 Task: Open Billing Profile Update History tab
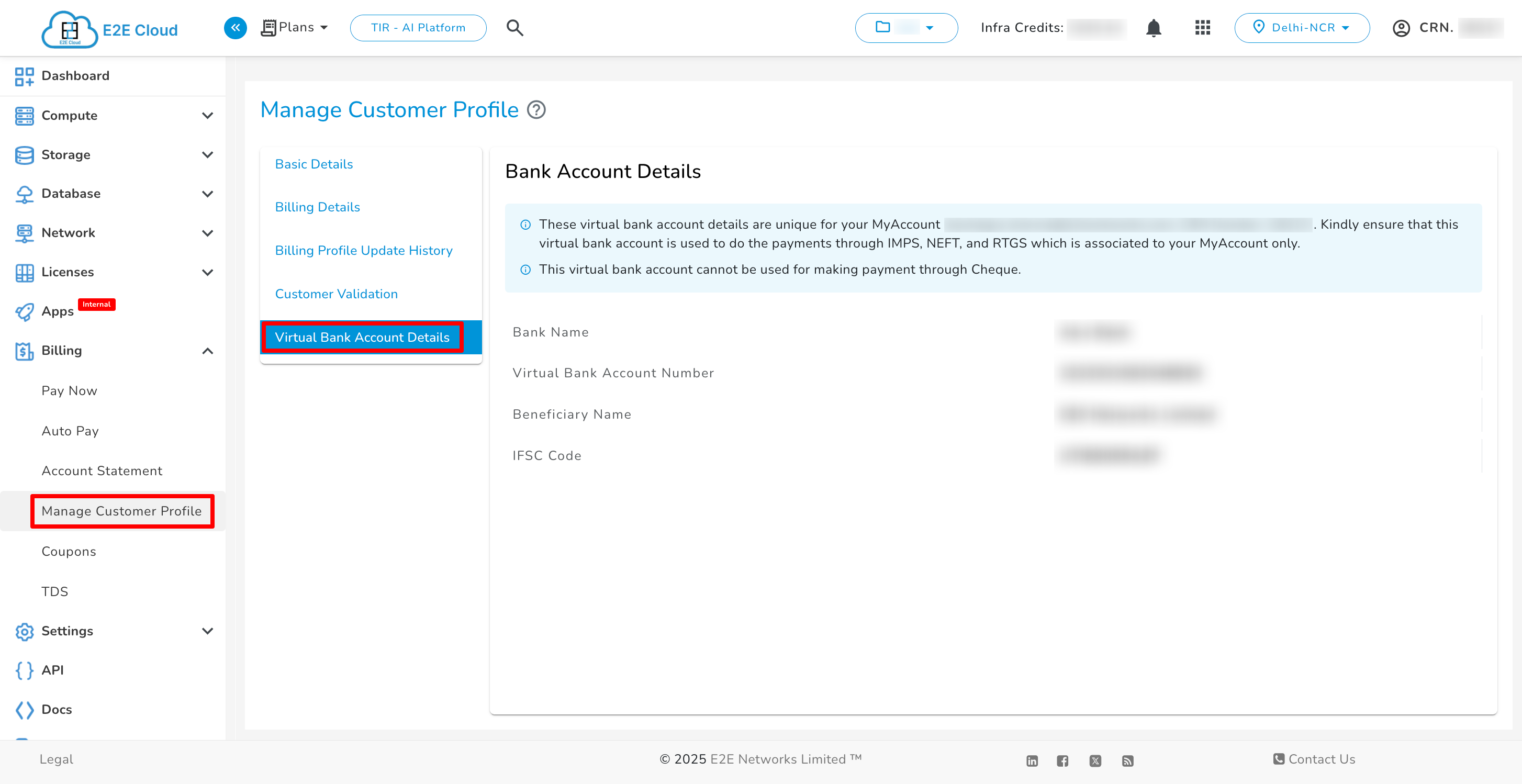click(x=363, y=251)
